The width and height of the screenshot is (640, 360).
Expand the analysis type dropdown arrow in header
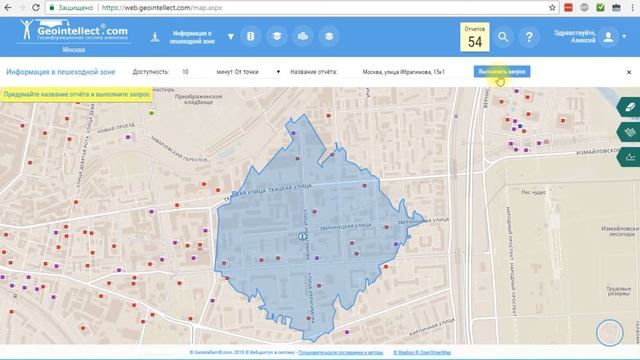231,37
